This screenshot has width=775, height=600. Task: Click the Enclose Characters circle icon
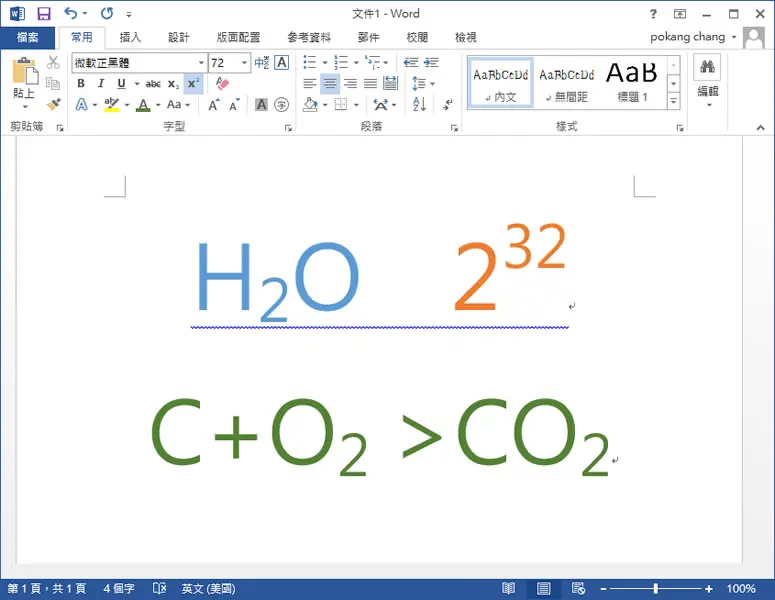tap(281, 104)
